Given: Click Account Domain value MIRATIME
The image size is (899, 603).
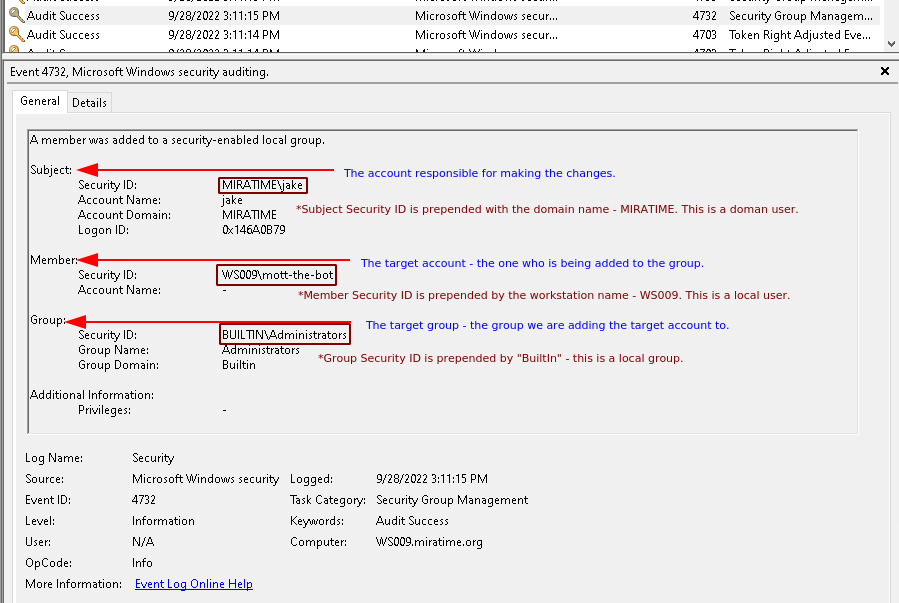Looking at the screenshot, I should 249,215.
